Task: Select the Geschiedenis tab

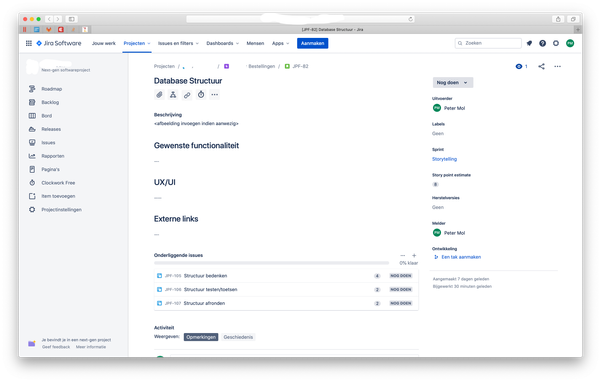Action: [238, 337]
